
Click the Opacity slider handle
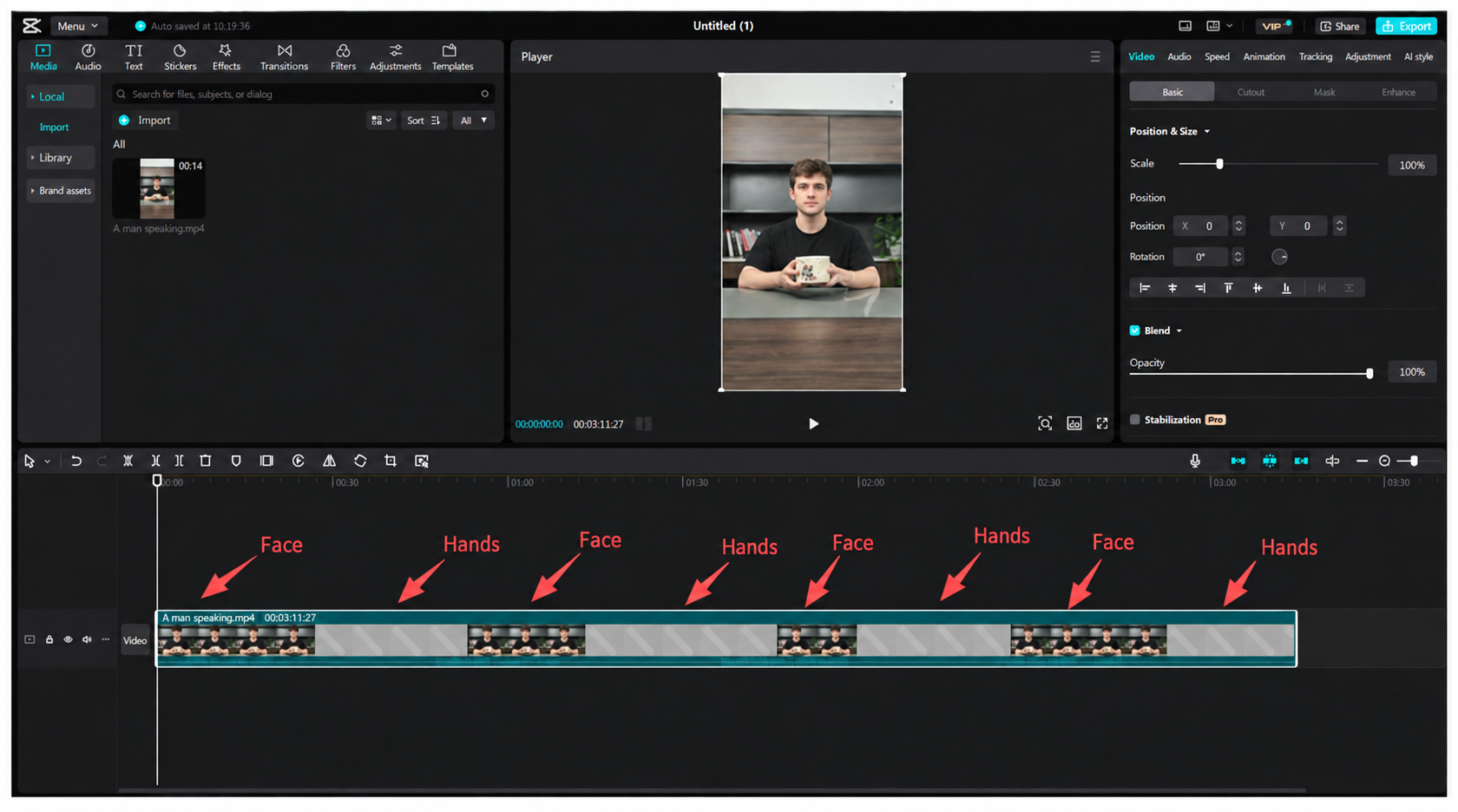pyautogui.click(x=1369, y=373)
